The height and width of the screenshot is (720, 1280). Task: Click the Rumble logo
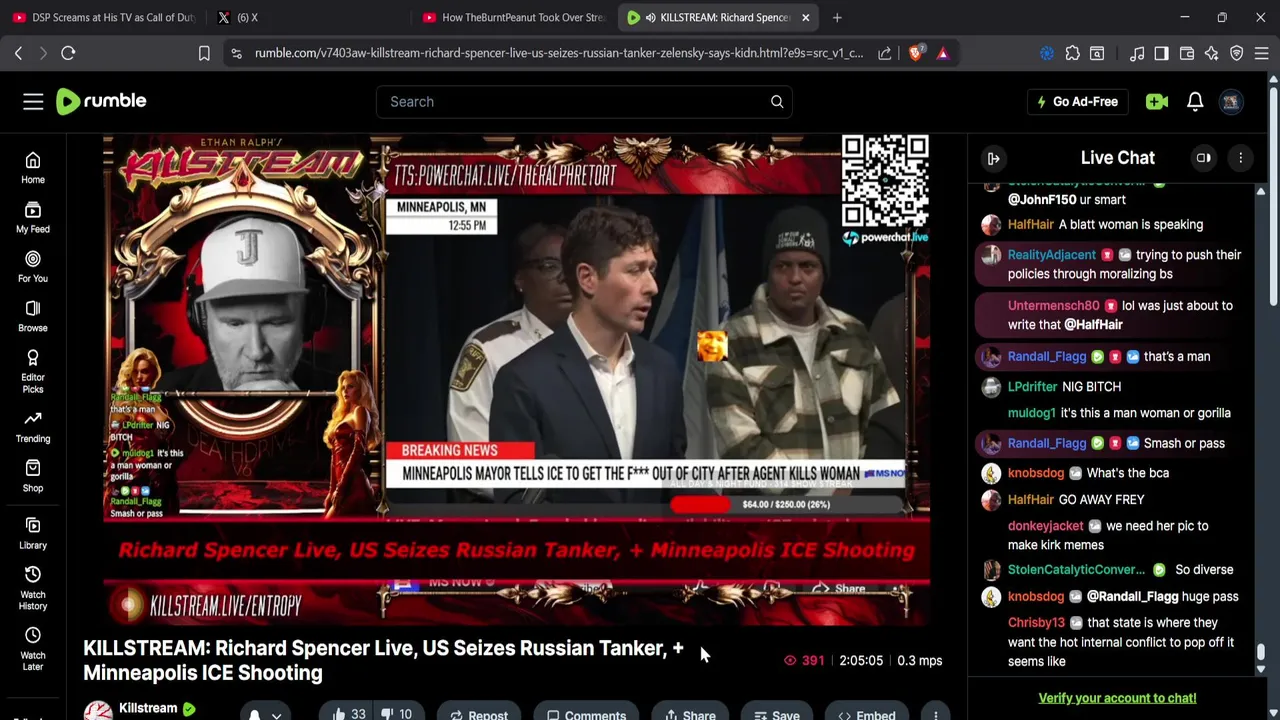tap(101, 101)
